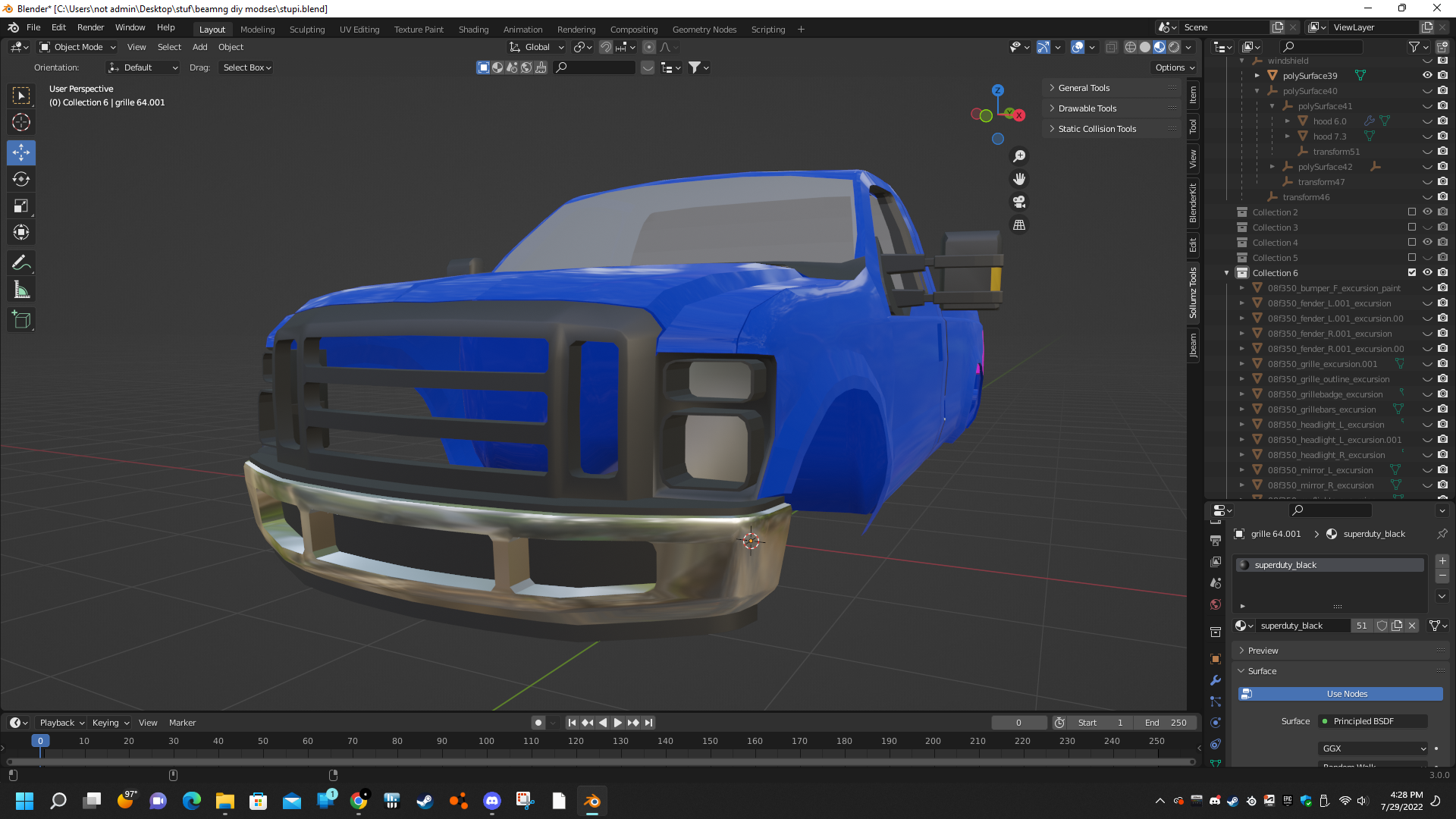Open the Object Mode dropdown
This screenshot has height=819, width=1456.
(x=77, y=47)
